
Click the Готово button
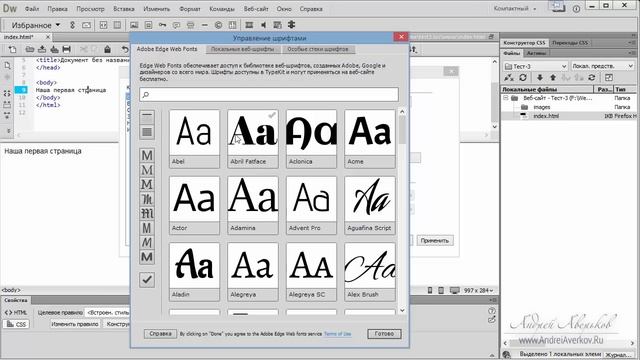click(x=384, y=333)
